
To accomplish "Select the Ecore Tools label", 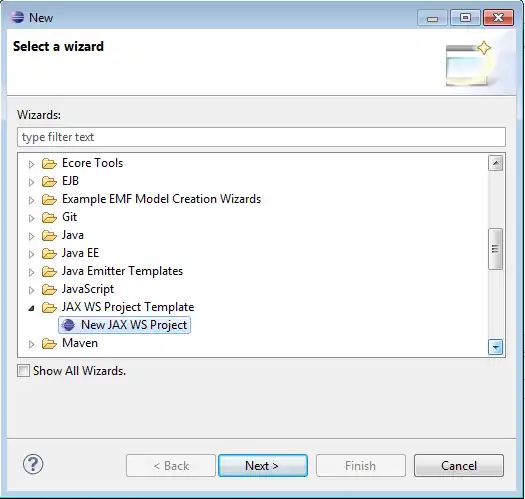I will click(92, 163).
